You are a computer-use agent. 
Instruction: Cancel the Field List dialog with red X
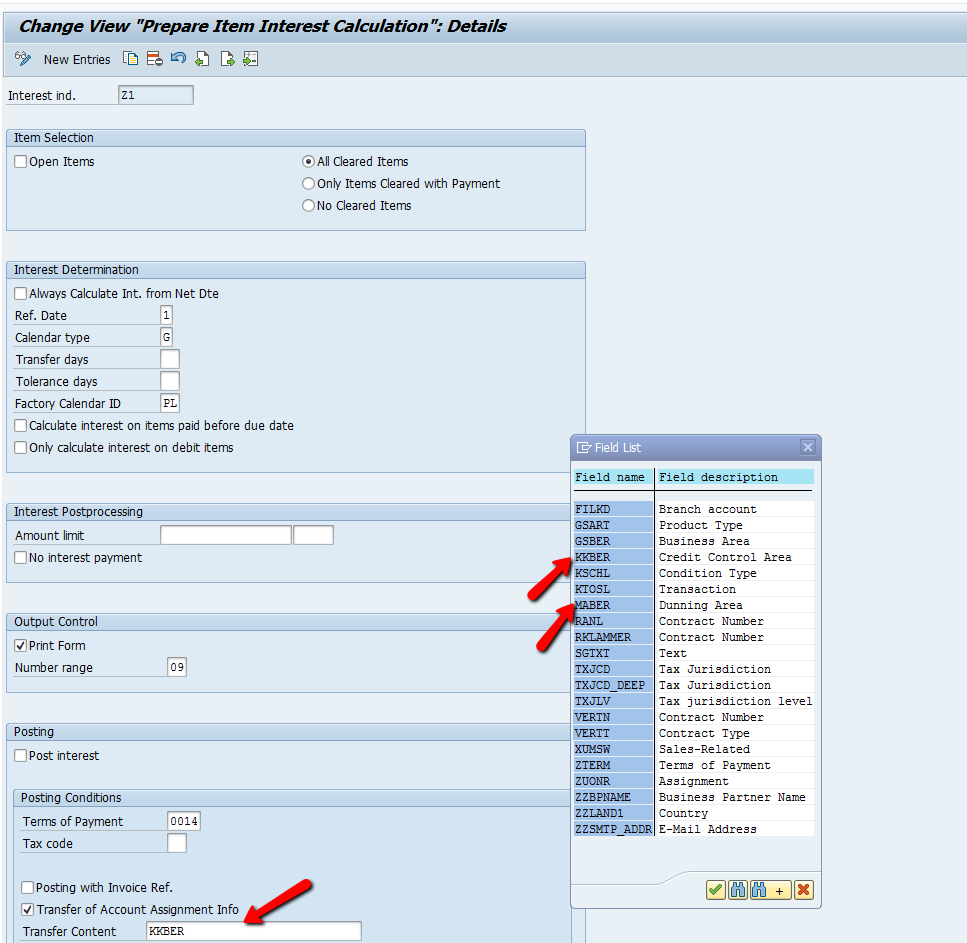[x=804, y=889]
